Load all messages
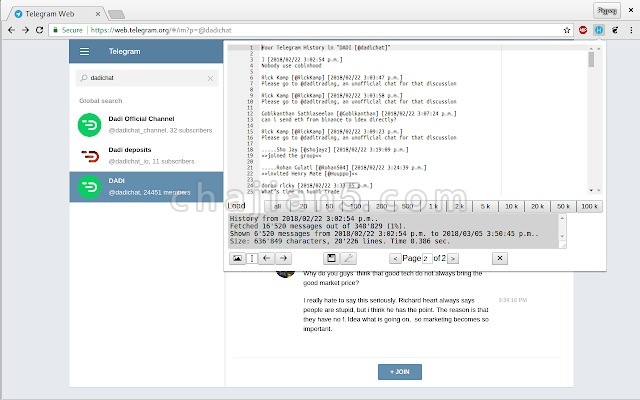The width and height of the screenshot is (640, 400). (x=277, y=206)
